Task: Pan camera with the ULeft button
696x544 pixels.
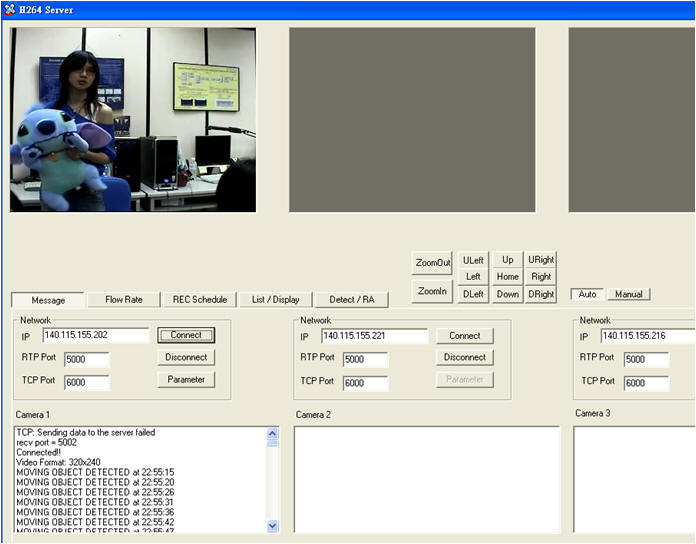Action: tap(473, 260)
